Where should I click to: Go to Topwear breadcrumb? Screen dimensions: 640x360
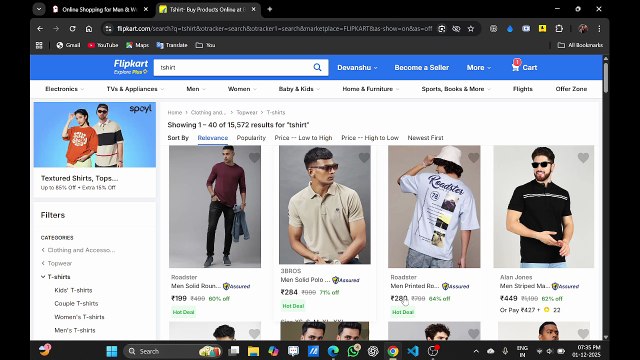pyautogui.click(x=247, y=112)
